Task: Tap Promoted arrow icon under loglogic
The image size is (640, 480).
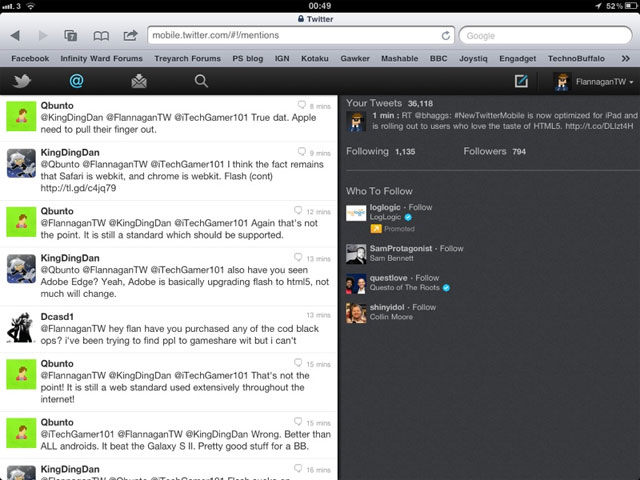Action: [376, 229]
